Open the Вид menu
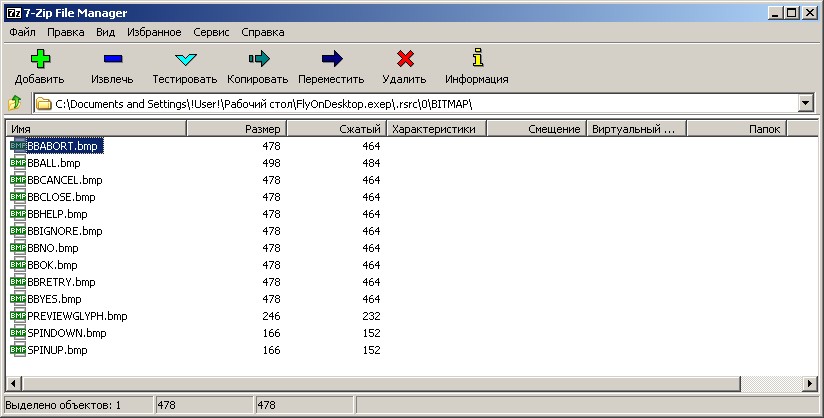The image size is (824, 418). (106, 32)
